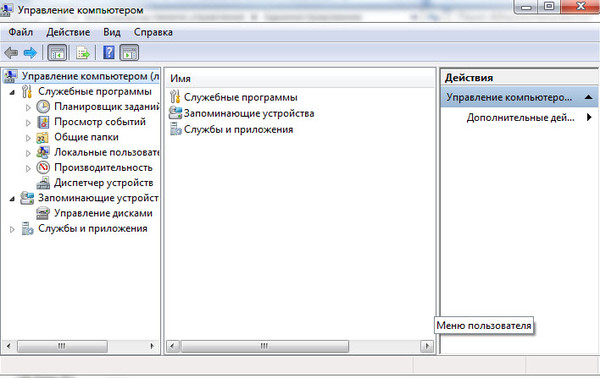Screen dimensions: 600x378
Task: Click the tree pane scrollbar left arrow
Action: (8, 346)
